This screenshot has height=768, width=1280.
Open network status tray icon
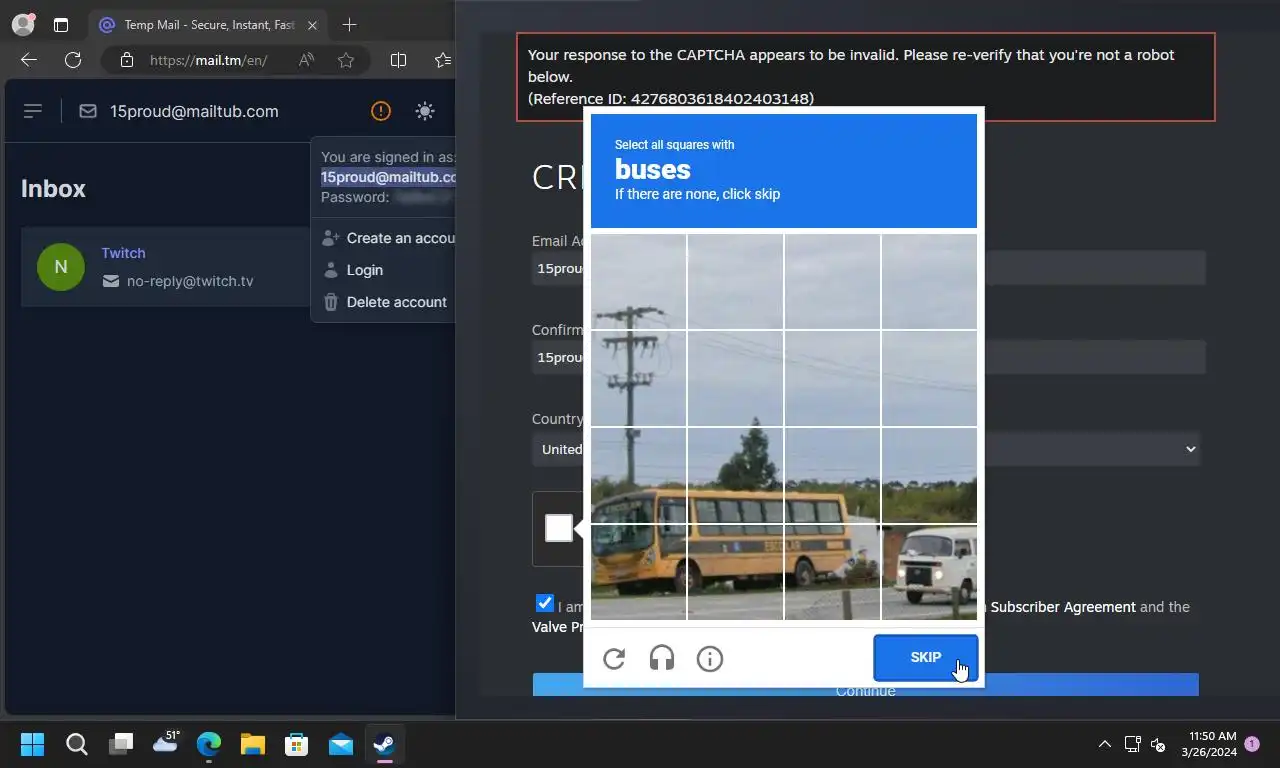point(1132,744)
